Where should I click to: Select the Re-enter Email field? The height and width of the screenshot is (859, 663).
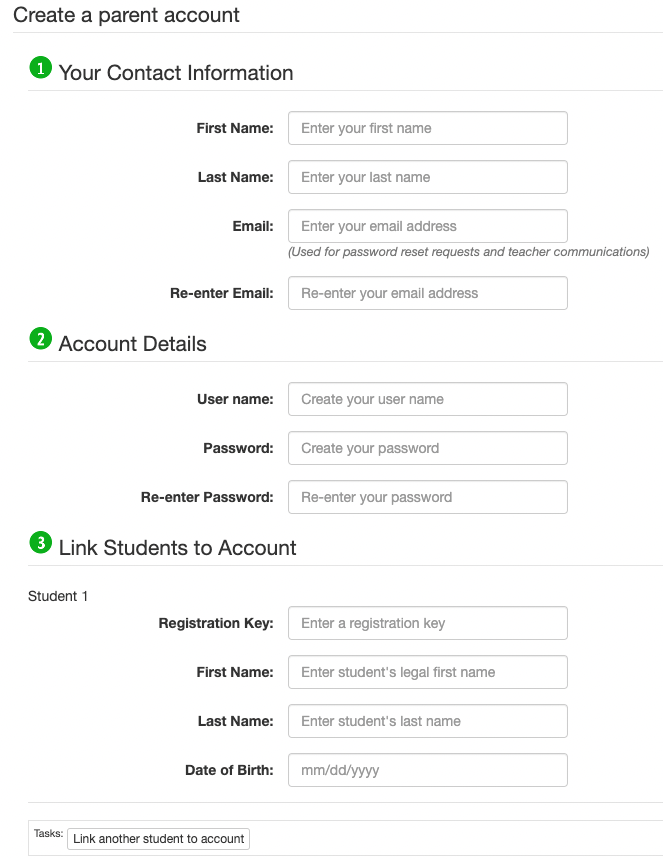[427, 293]
